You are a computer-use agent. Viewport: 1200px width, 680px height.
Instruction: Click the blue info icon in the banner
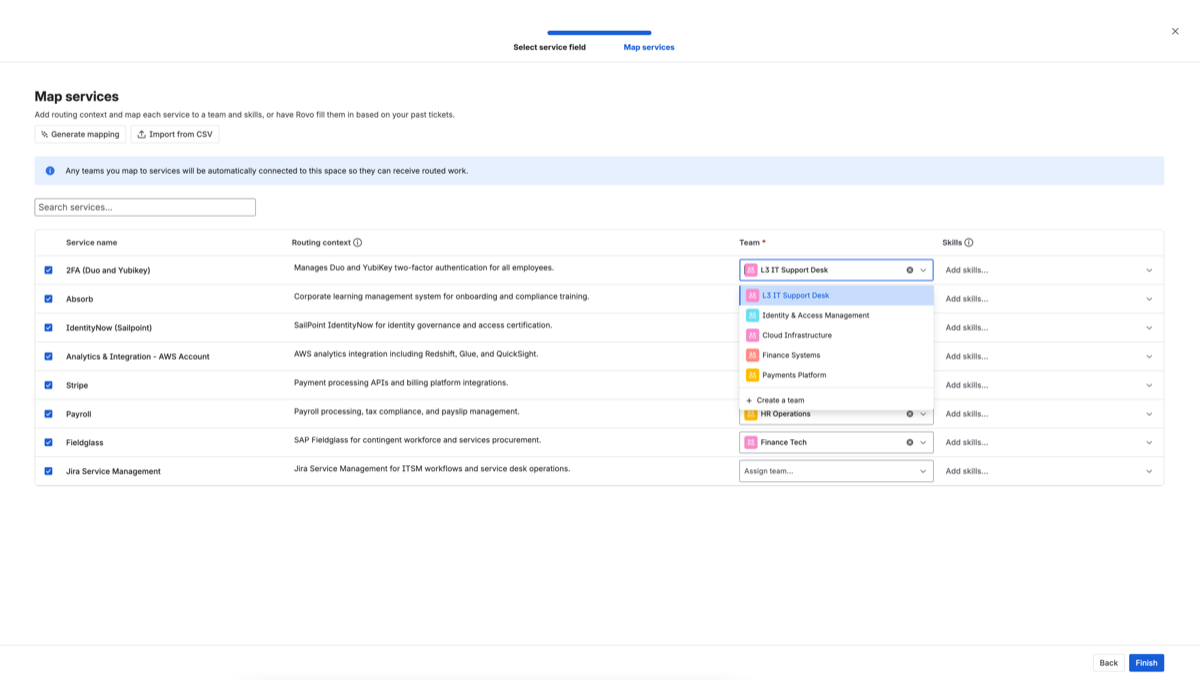click(x=50, y=171)
